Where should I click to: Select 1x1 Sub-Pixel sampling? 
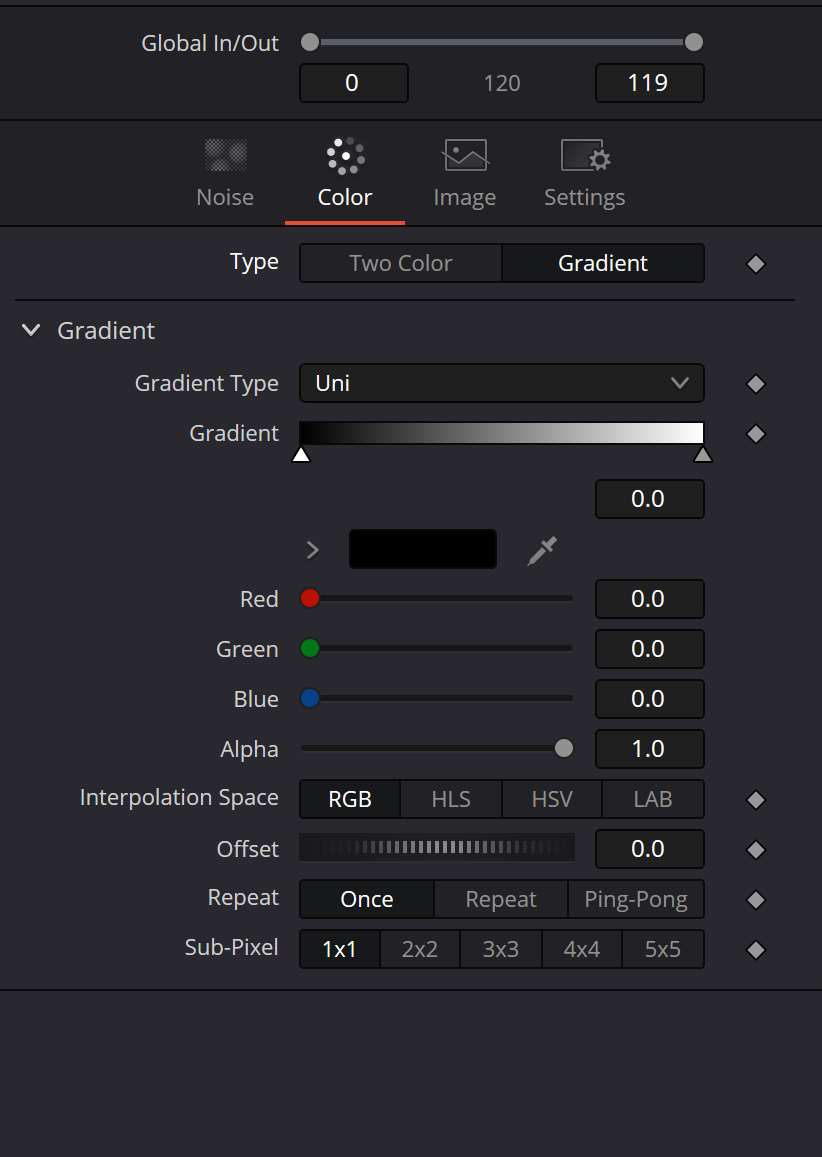point(339,949)
